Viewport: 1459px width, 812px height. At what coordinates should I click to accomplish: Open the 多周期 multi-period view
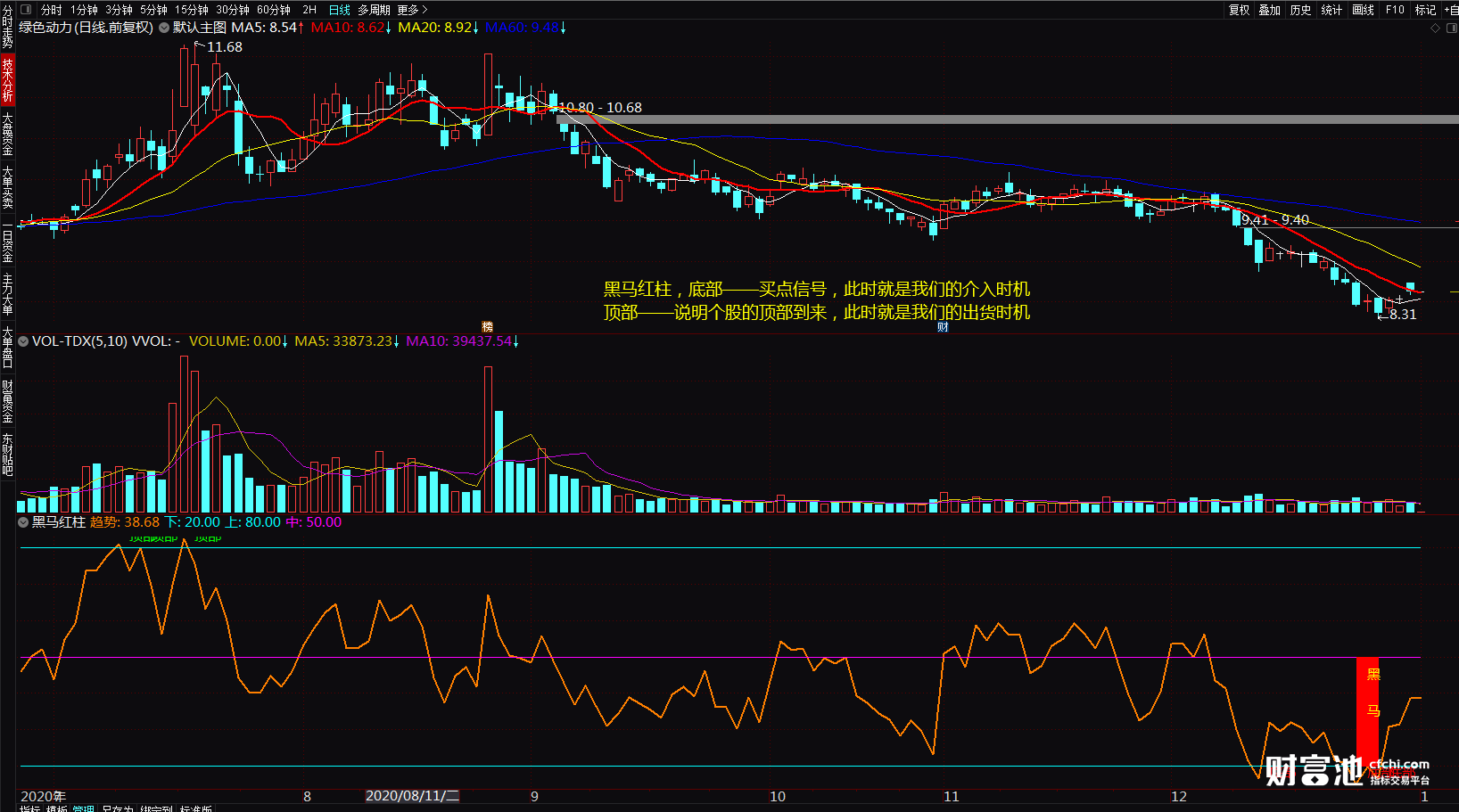click(375, 10)
